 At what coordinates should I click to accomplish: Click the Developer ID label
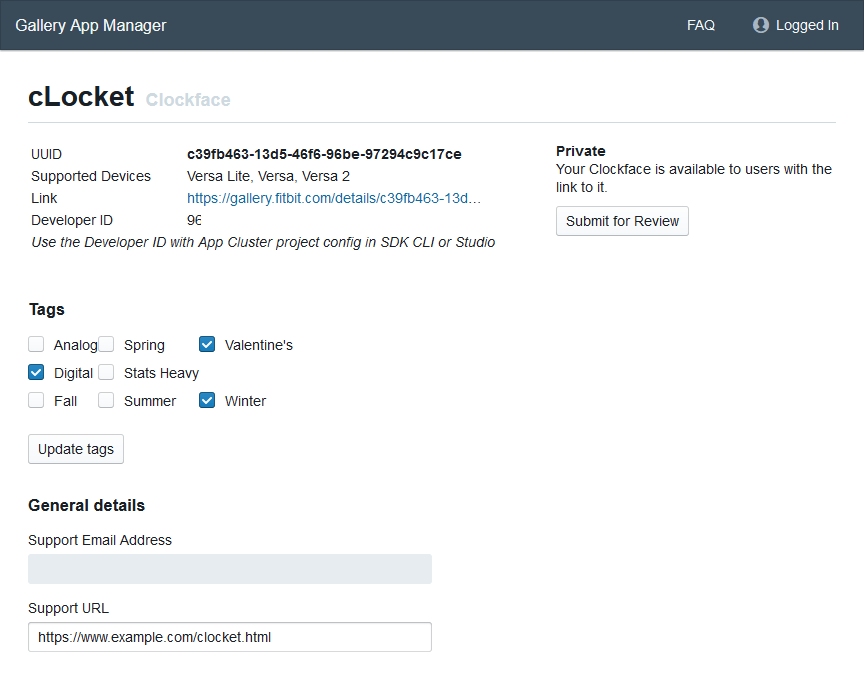(x=72, y=220)
